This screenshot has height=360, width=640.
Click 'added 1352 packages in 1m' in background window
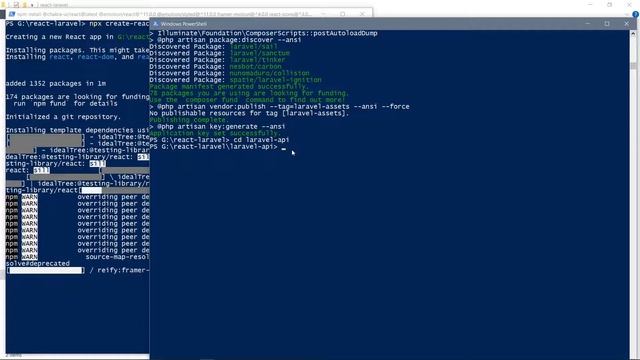pyautogui.click(x=56, y=84)
